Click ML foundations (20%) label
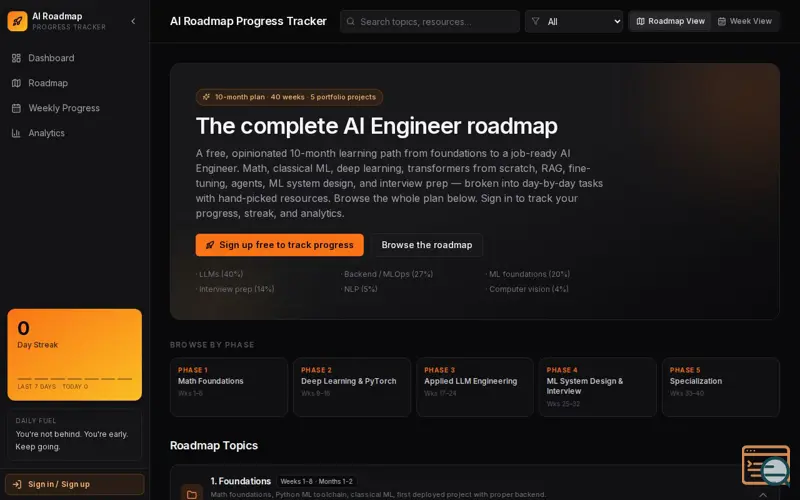The image size is (800, 500). coord(529,274)
